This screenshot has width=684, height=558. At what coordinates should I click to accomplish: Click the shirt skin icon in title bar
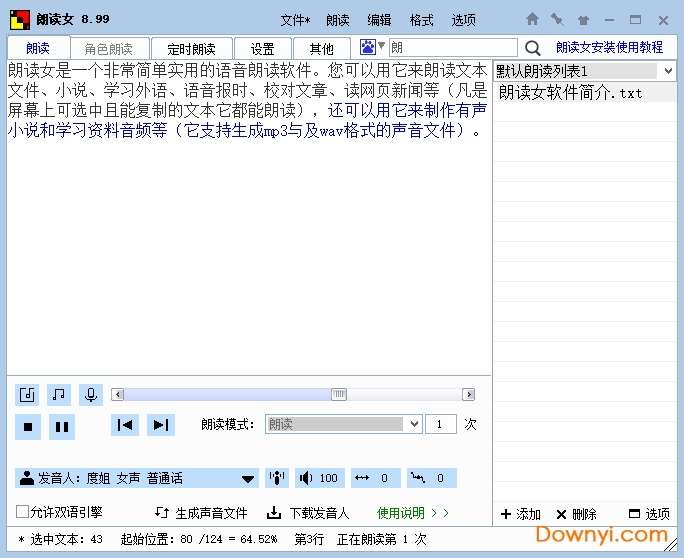tap(583, 19)
